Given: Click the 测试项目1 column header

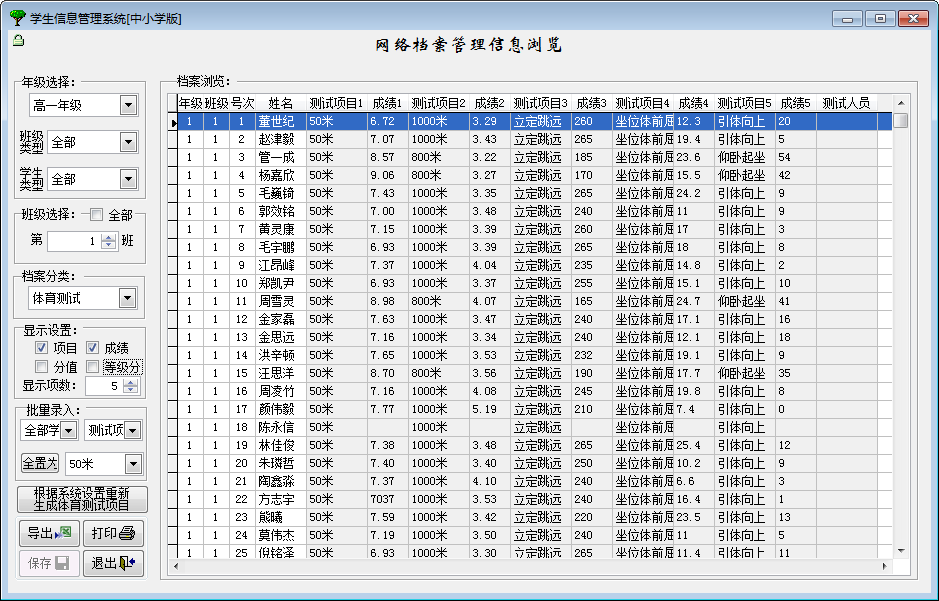Looking at the screenshot, I should [x=337, y=103].
